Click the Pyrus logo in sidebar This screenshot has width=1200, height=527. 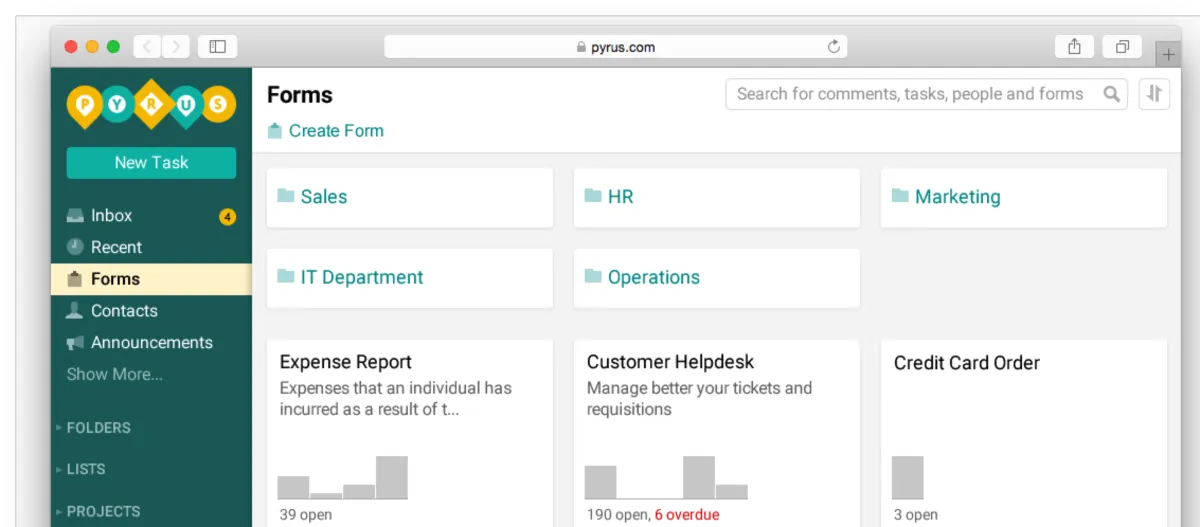point(151,105)
